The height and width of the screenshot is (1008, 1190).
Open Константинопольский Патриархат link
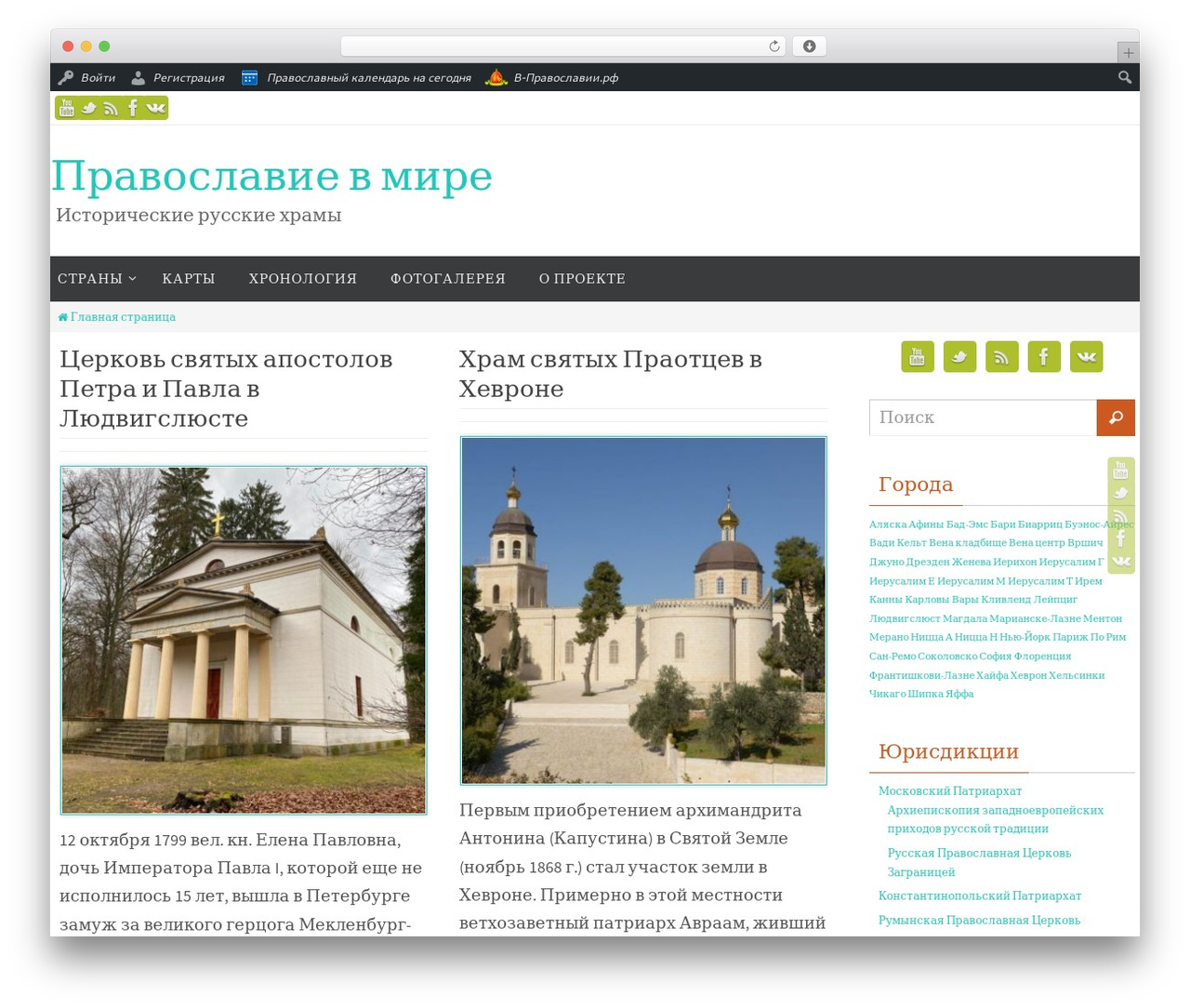point(980,896)
